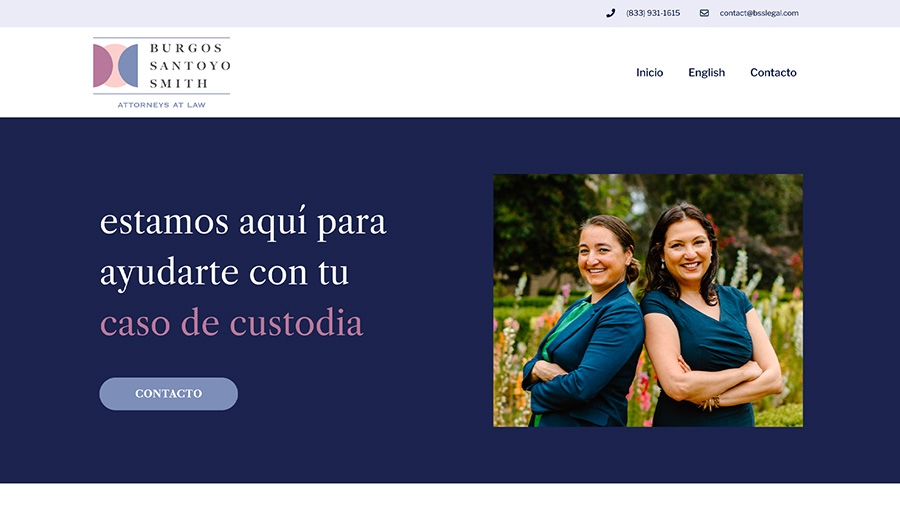Call the (833) 931-1615 phone number link

point(653,13)
